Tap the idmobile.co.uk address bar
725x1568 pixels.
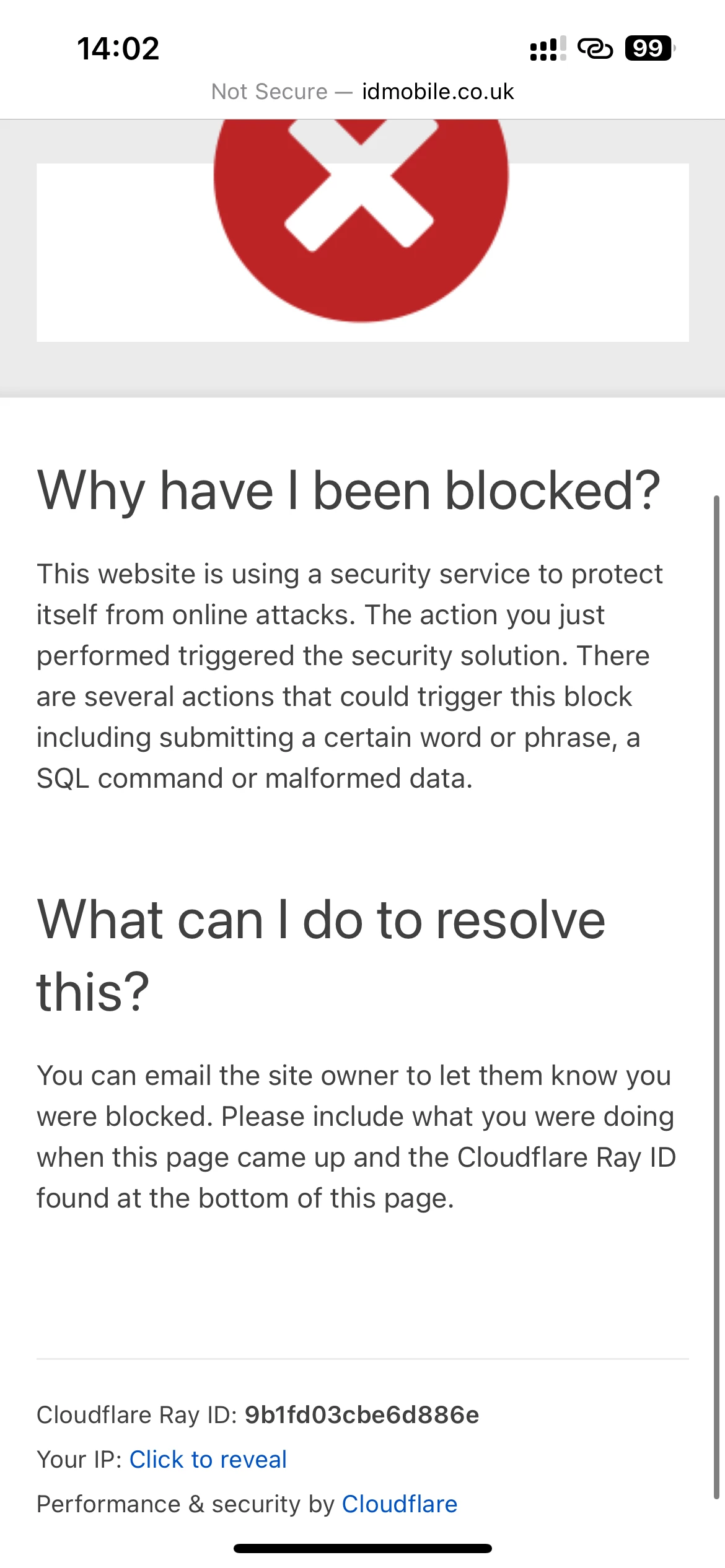(437, 92)
